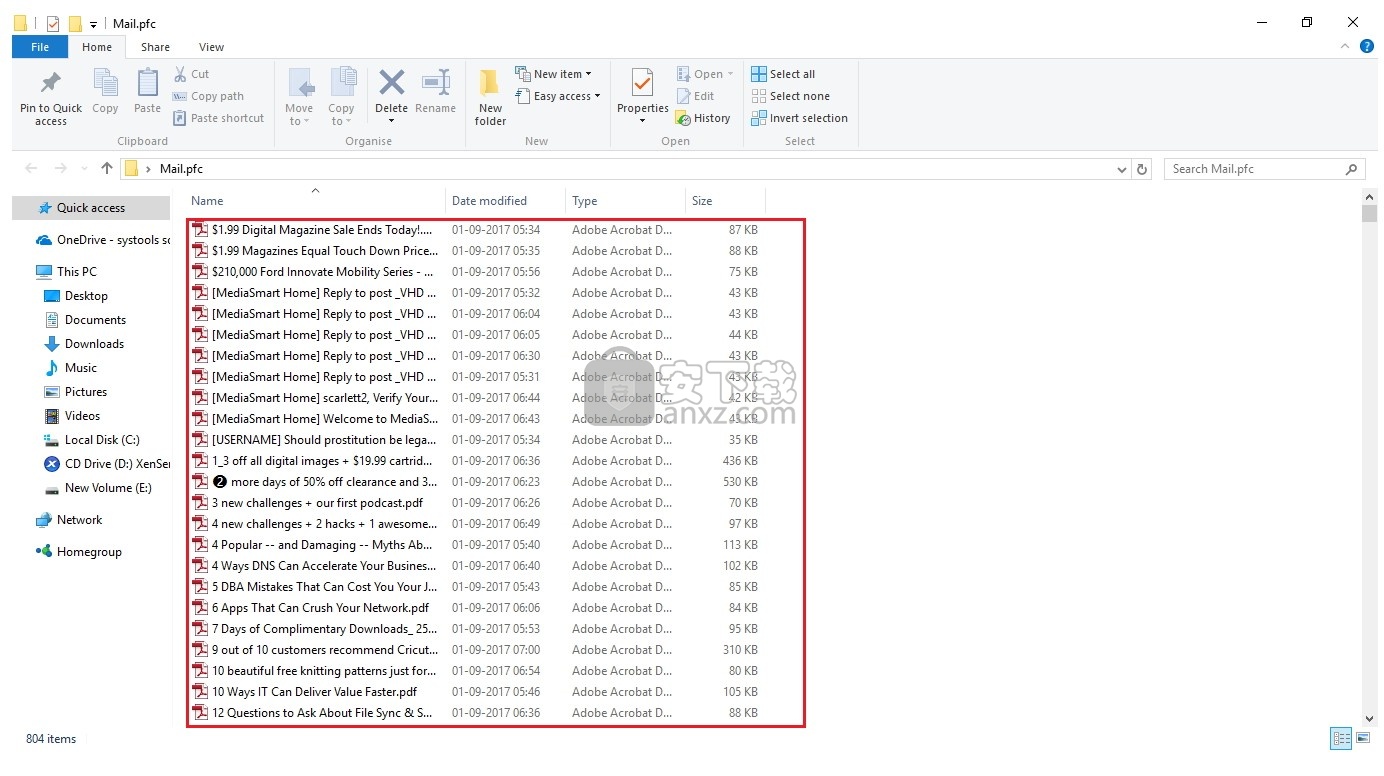1384x776 pixels.
Task: Select New Volume (E:)
Action: (x=98, y=488)
